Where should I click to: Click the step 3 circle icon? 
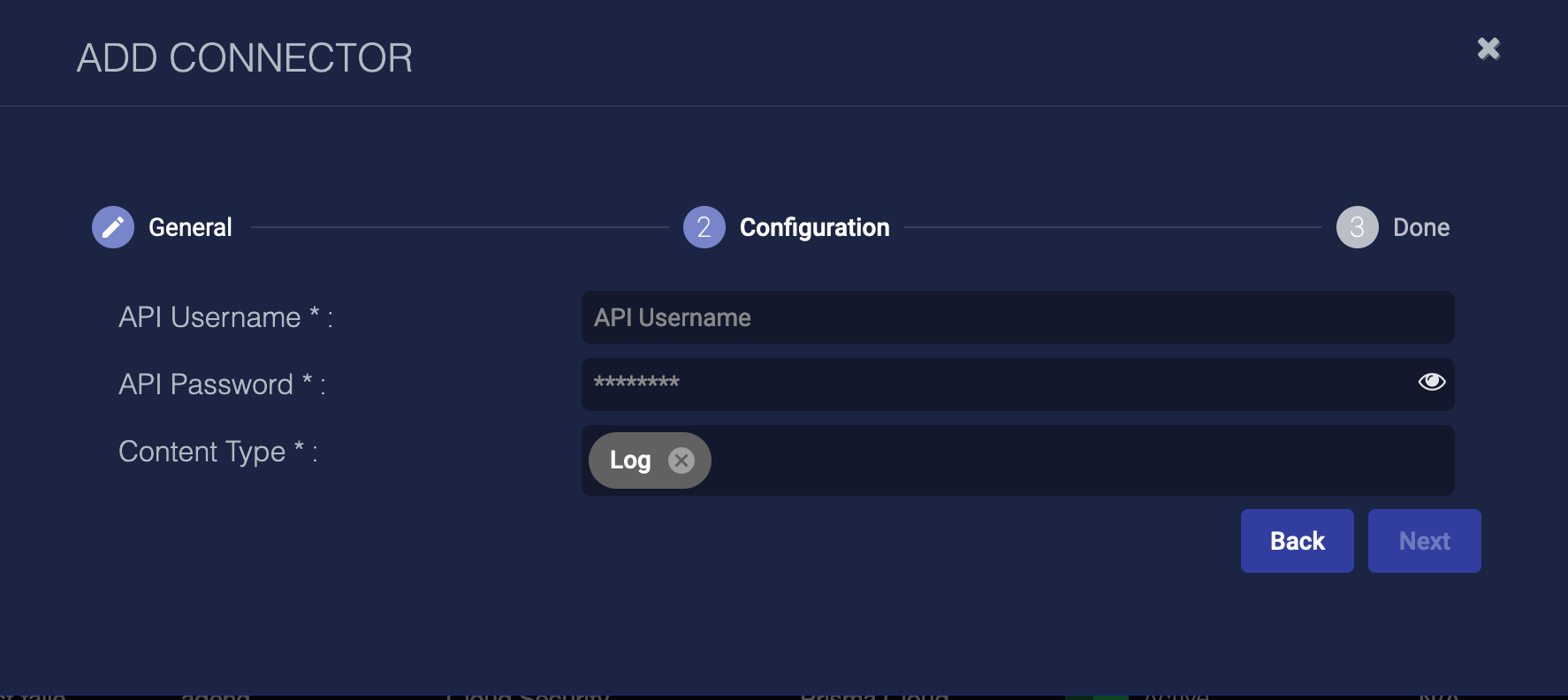[x=1357, y=228]
